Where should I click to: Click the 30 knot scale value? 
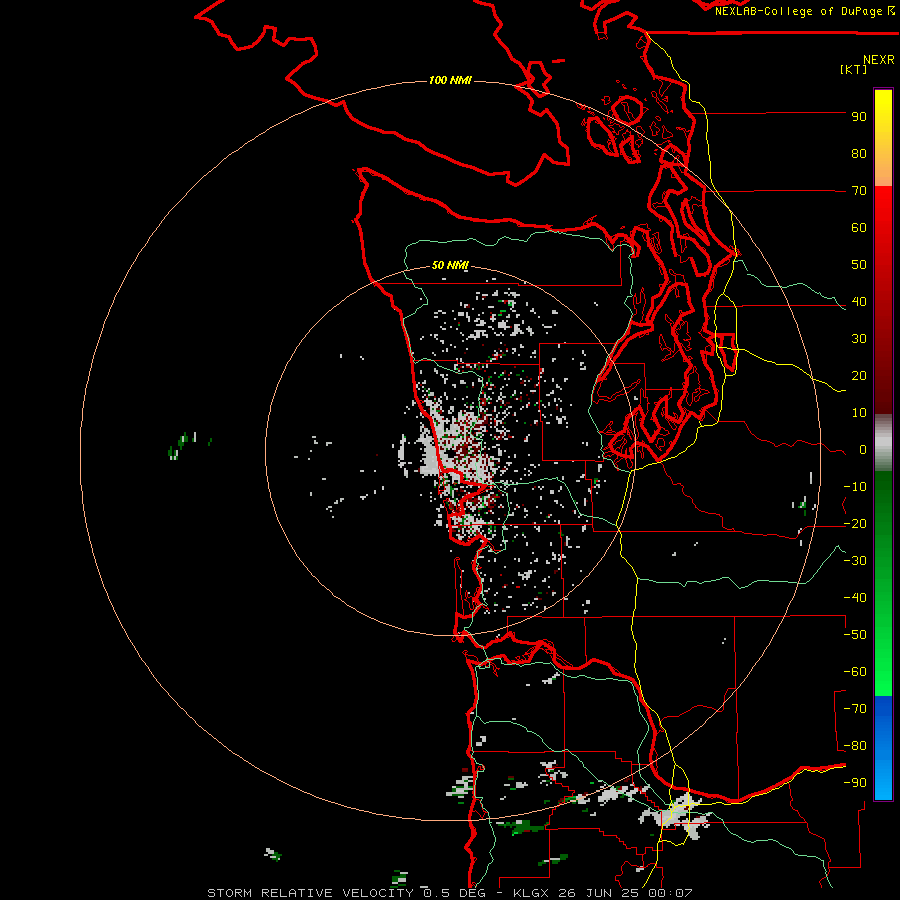coord(859,339)
